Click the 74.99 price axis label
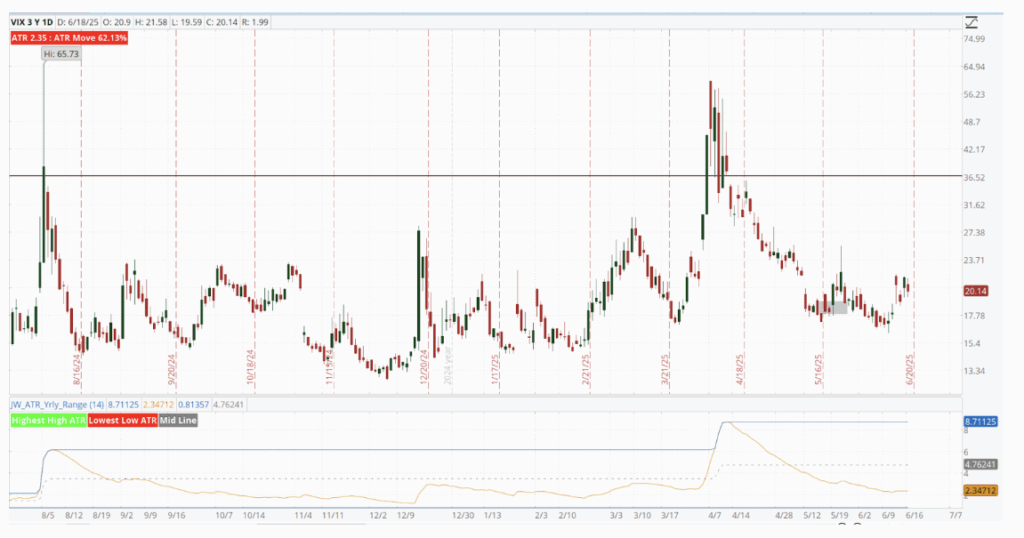The image size is (1024, 538). [x=974, y=39]
